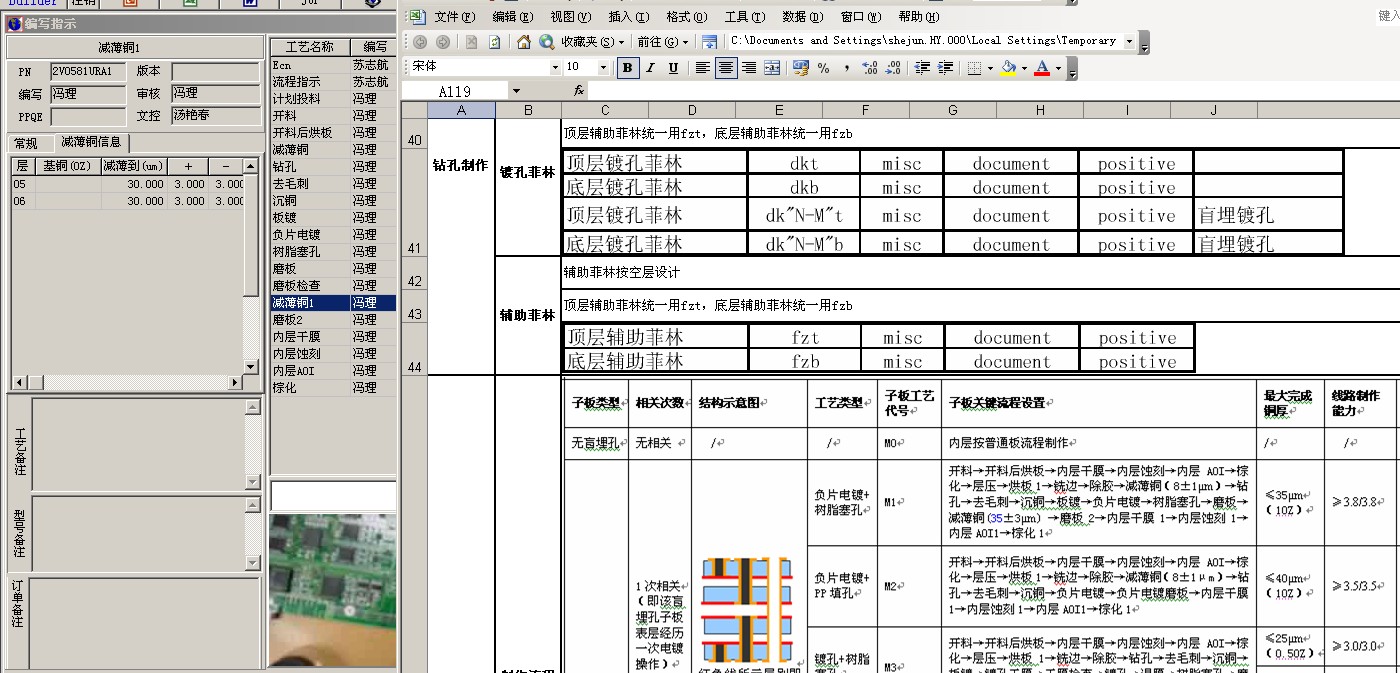Screen dimensions: 1400x673
Task: Open the 文件 menu
Action: (454, 17)
